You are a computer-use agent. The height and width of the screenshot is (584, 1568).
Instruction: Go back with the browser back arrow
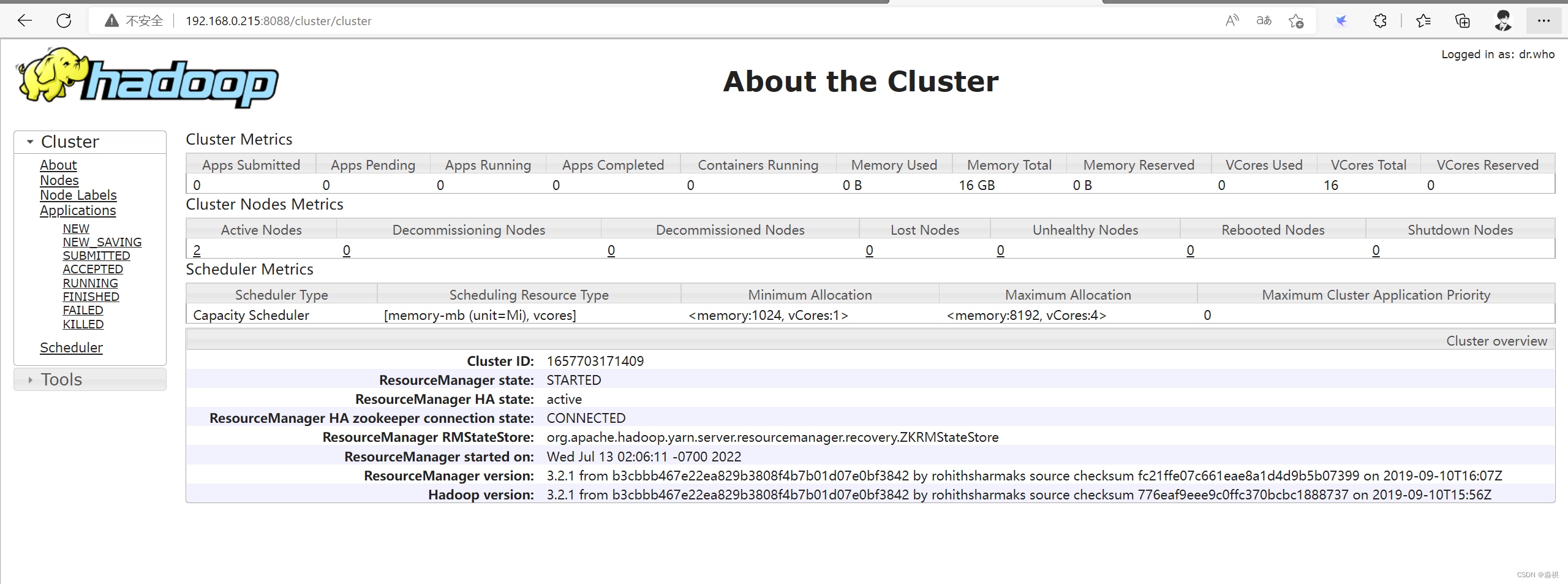pos(24,21)
